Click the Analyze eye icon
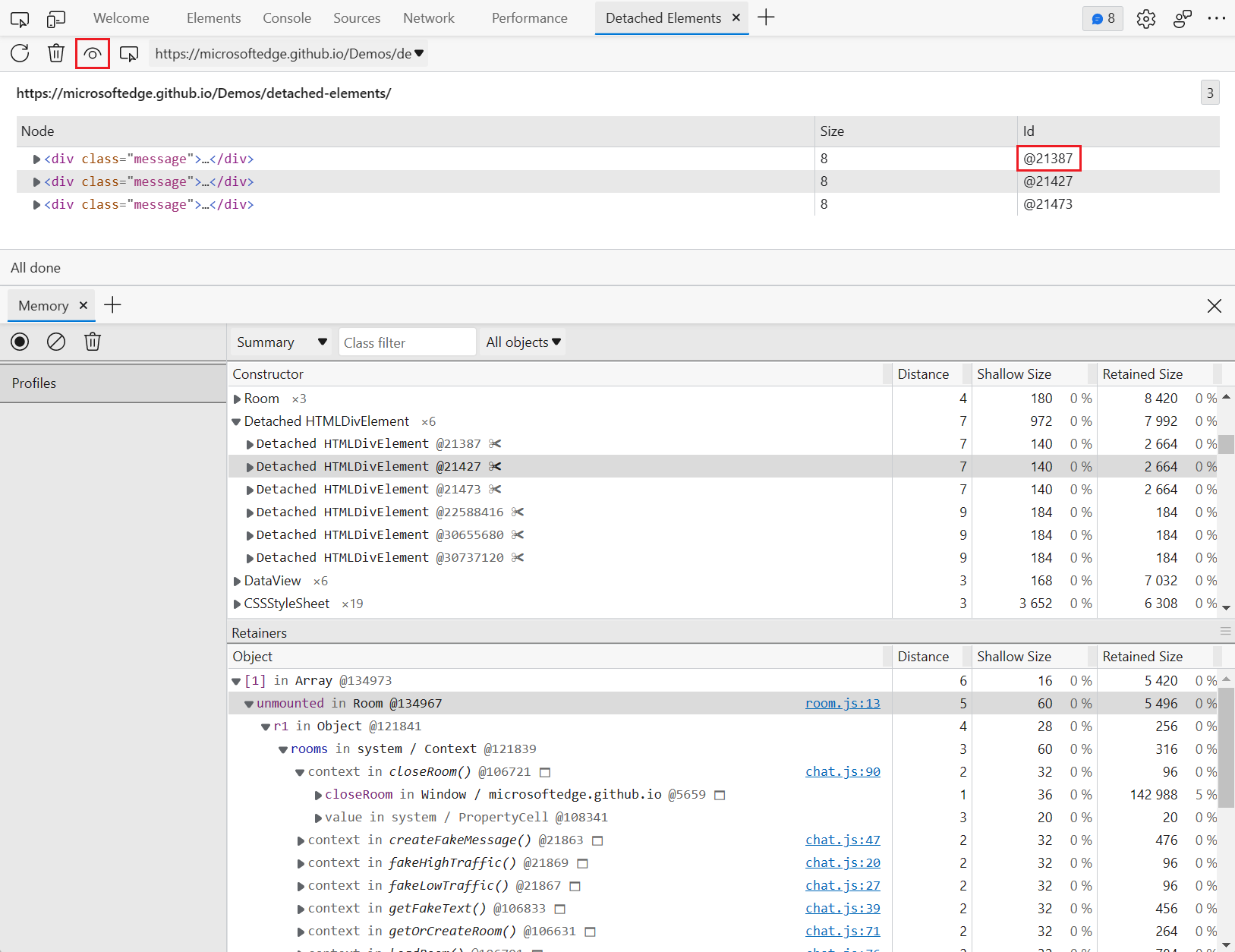Screen dimensions: 1235x952 tap(93, 54)
